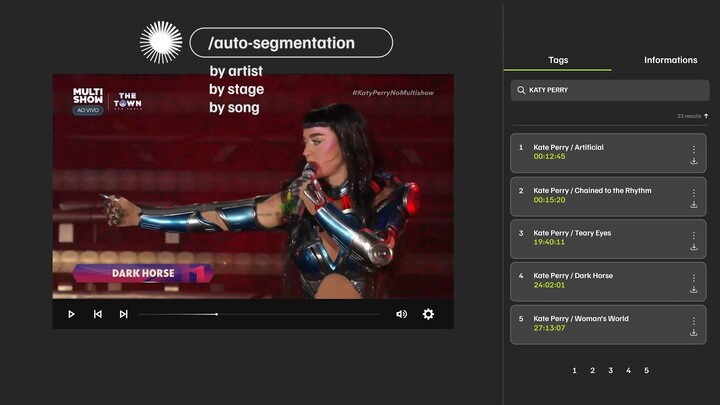Play the video
The image size is (720, 405).
pyautogui.click(x=71, y=314)
